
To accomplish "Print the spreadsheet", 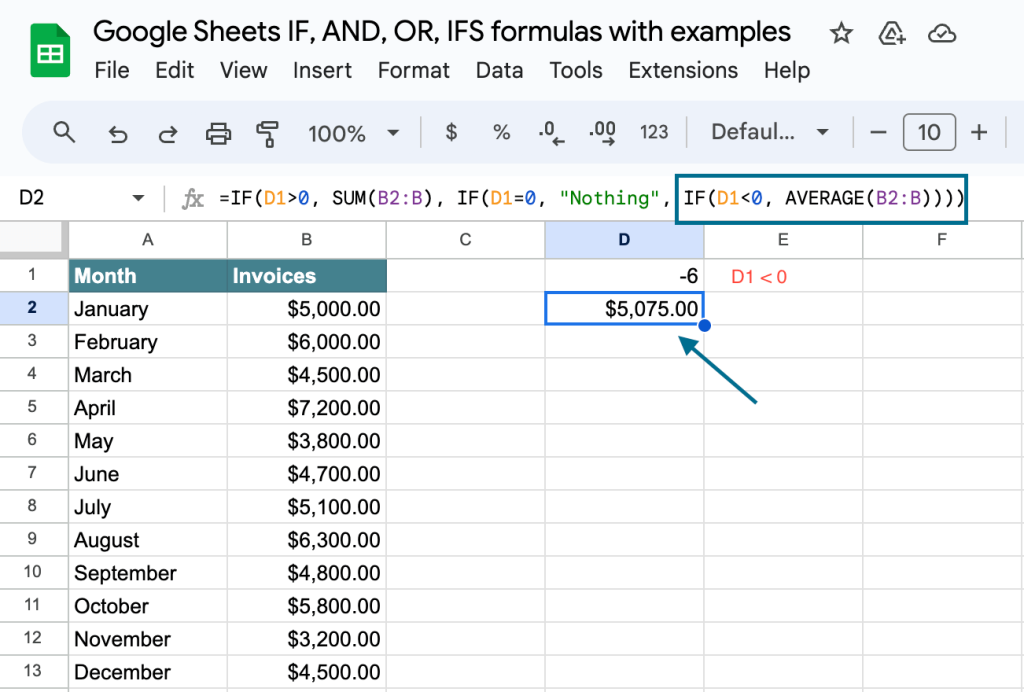I will click(218, 133).
